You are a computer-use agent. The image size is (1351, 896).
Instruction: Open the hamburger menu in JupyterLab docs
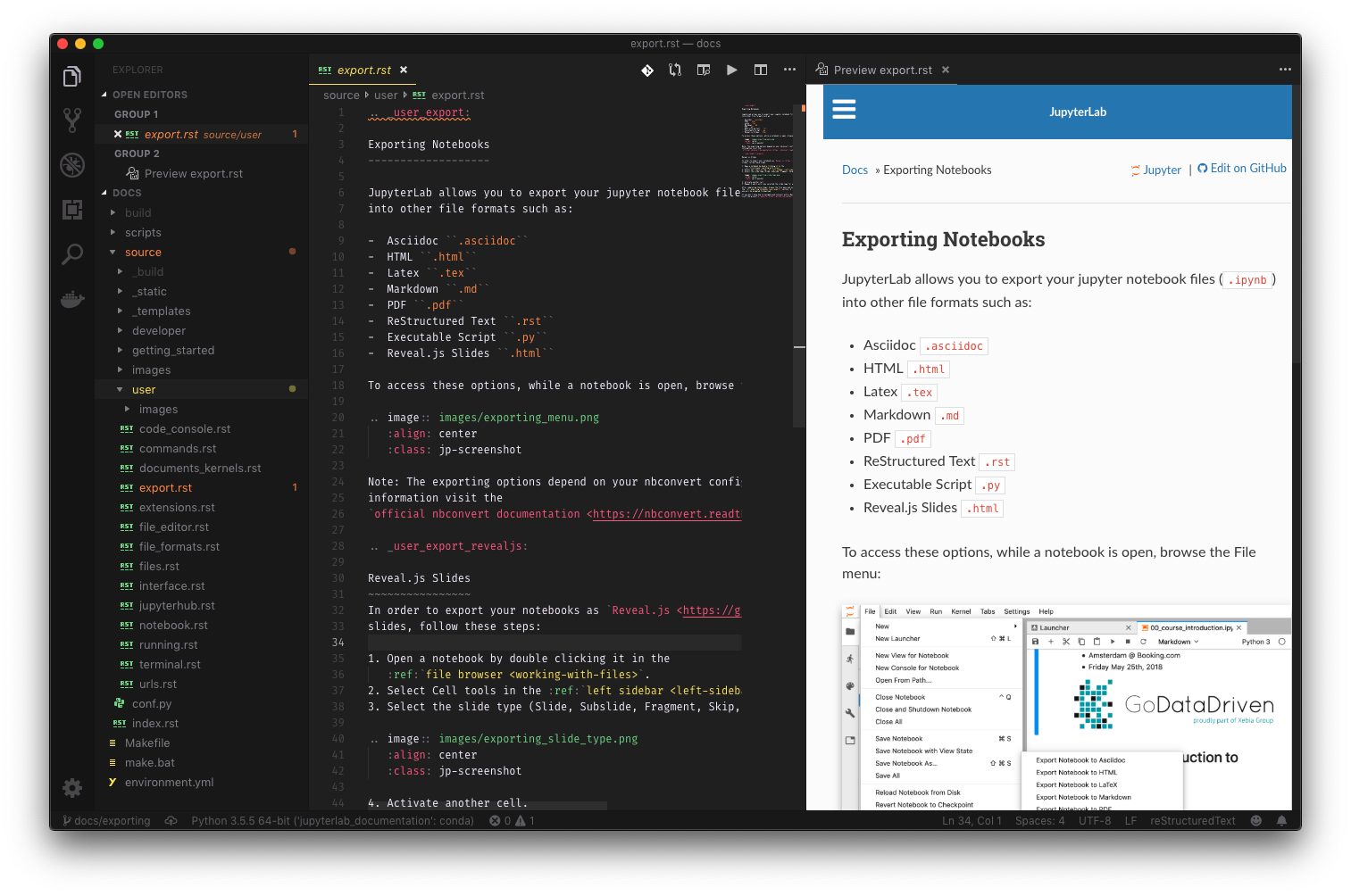click(844, 110)
